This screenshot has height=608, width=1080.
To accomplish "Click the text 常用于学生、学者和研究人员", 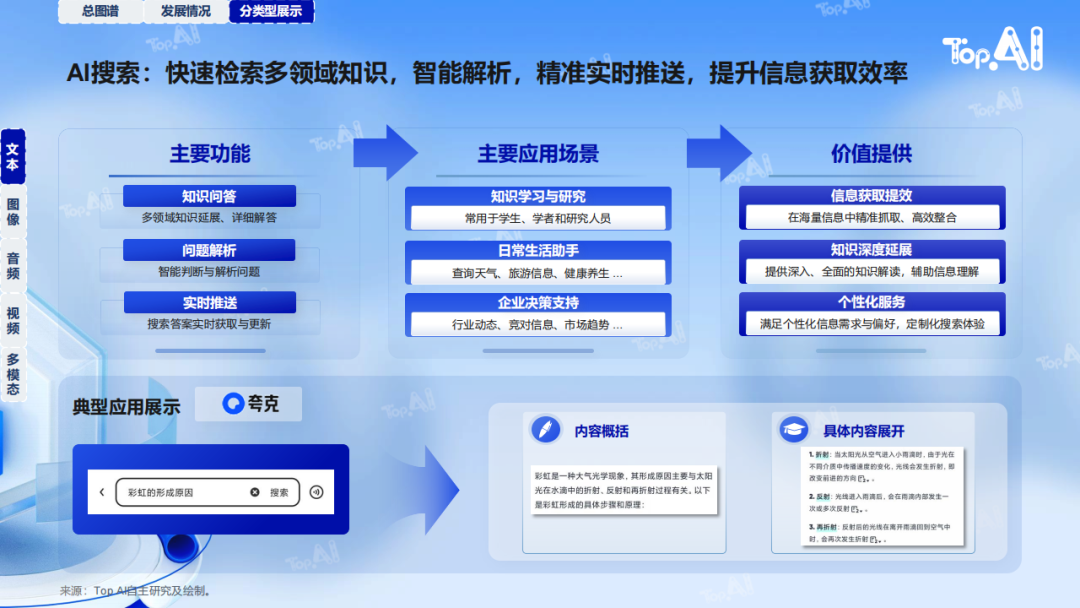I will (538, 218).
